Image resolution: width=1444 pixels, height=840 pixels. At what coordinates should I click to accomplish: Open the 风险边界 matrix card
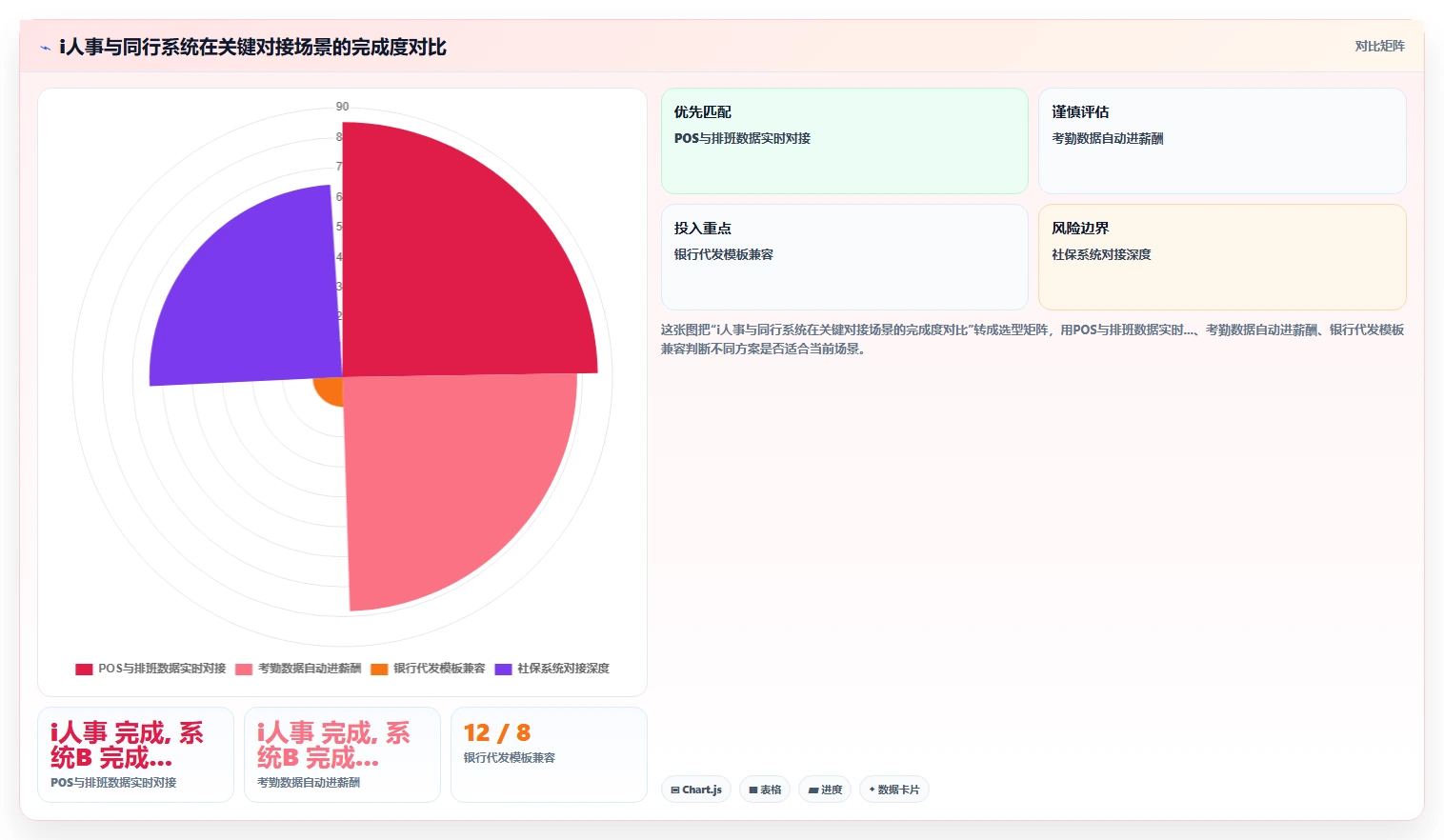(x=1222, y=257)
